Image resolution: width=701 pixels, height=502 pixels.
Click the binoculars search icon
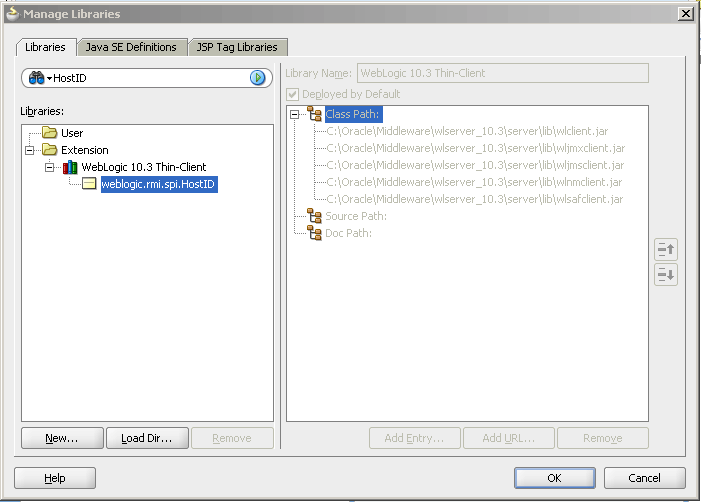(36, 78)
